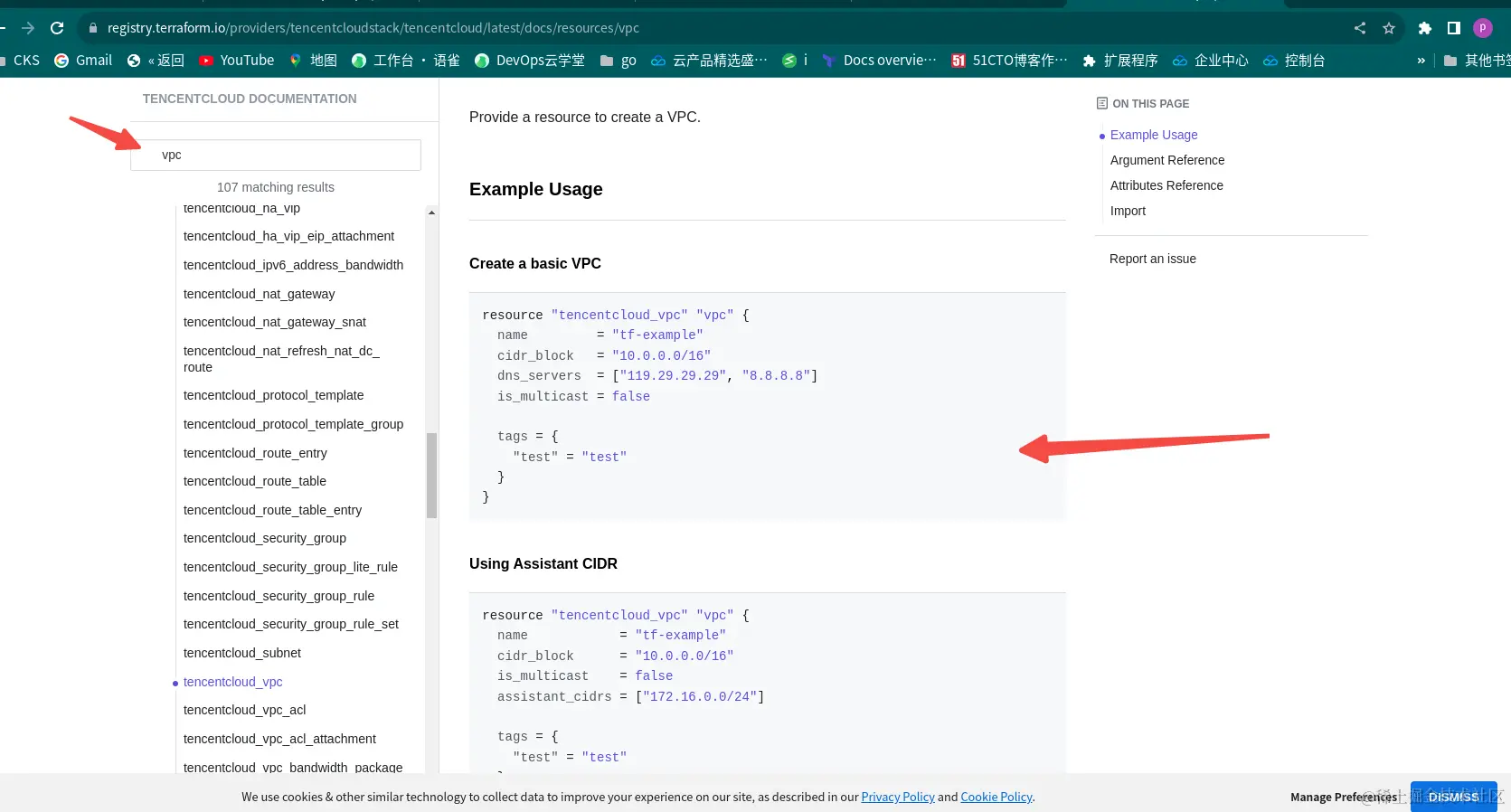Click the browser forward arrow
The image size is (1511, 812).
28,28
